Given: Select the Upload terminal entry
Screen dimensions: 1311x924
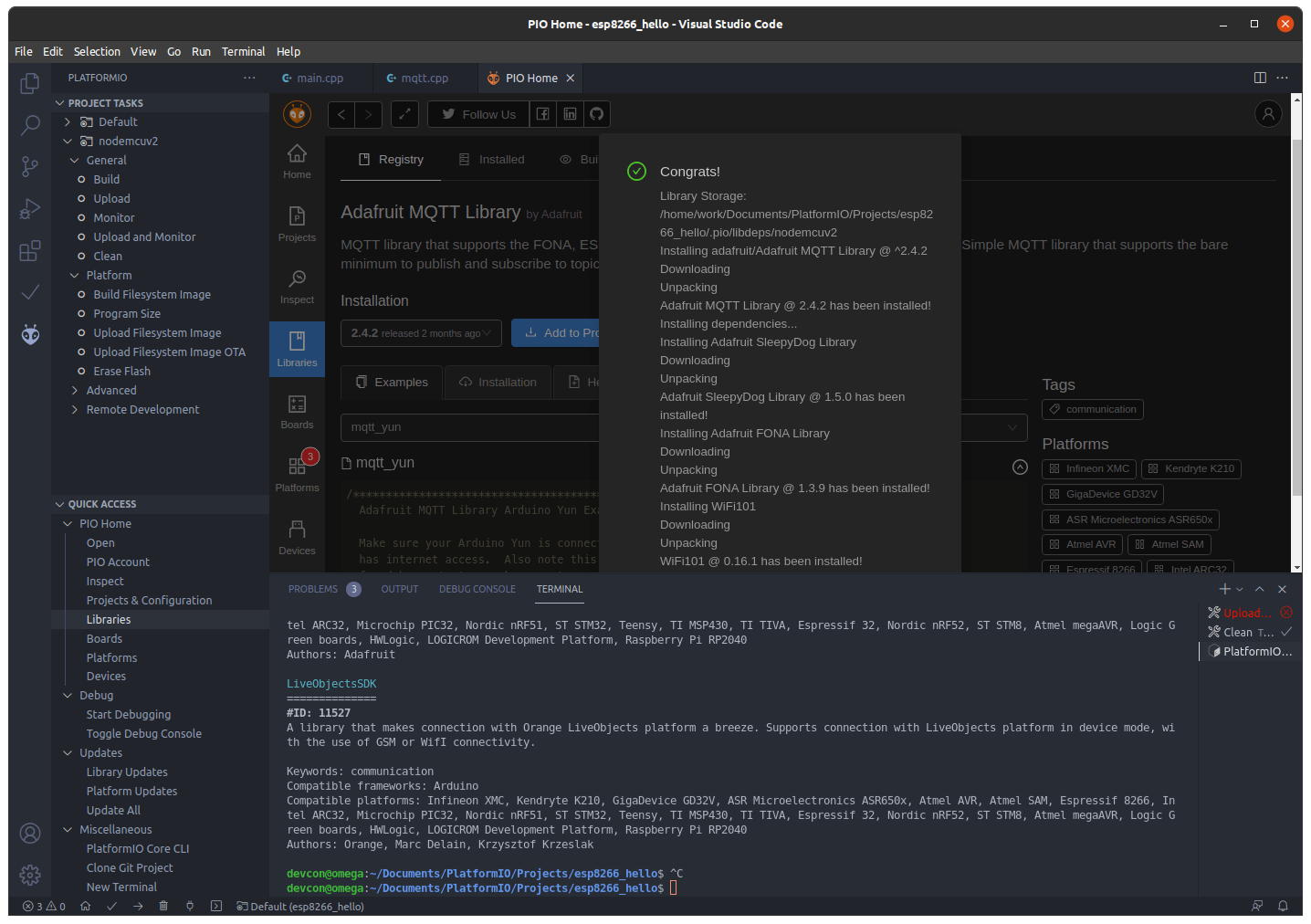Looking at the screenshot, I should pos(1250,614).
